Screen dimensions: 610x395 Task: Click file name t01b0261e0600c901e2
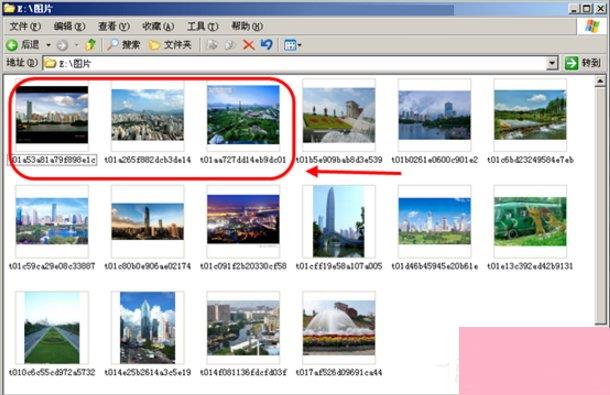click(x=435, y=160)
